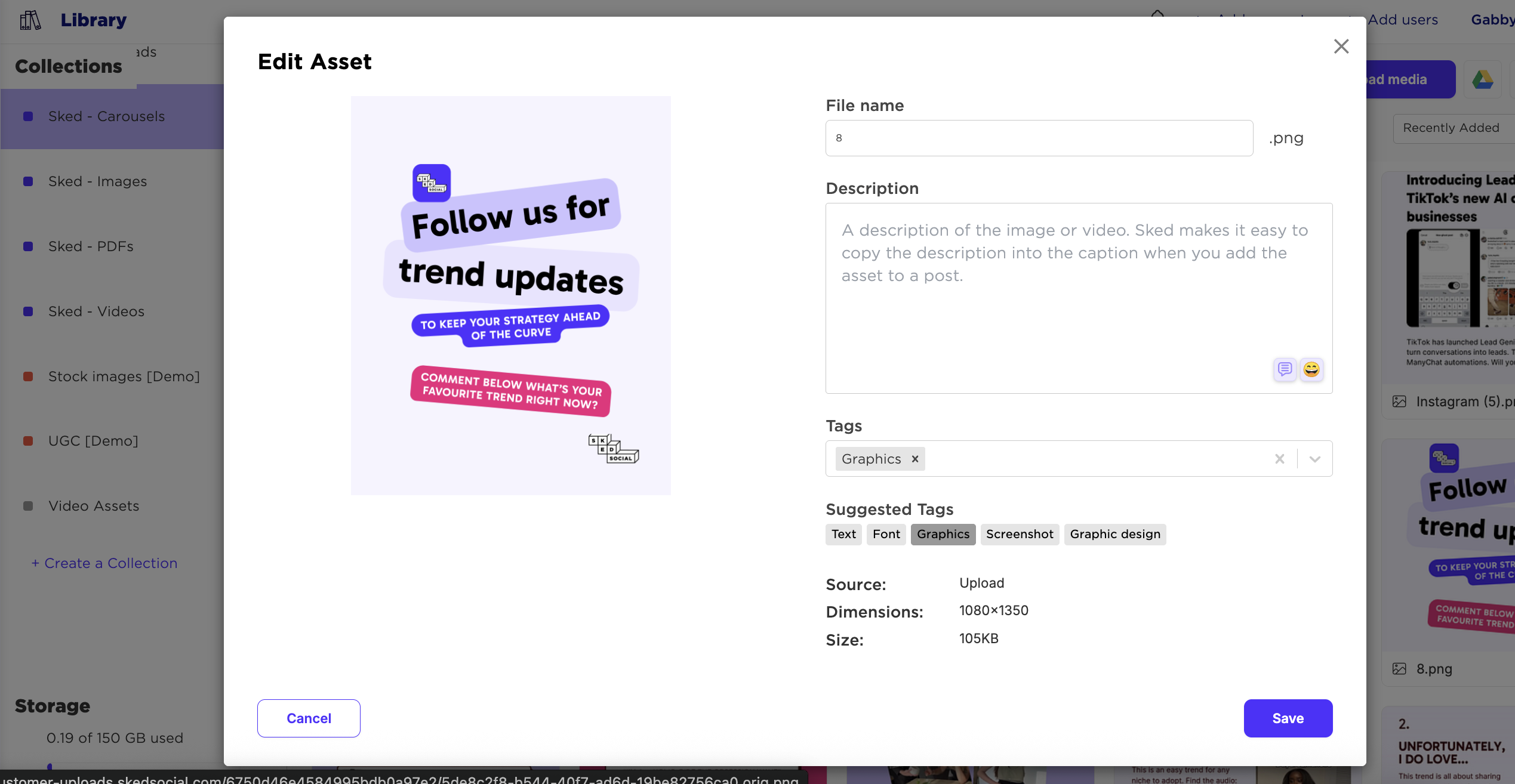The image size is (1515, 784).
Task: Click the Google Drive import icon
Action: [1482, 79]
